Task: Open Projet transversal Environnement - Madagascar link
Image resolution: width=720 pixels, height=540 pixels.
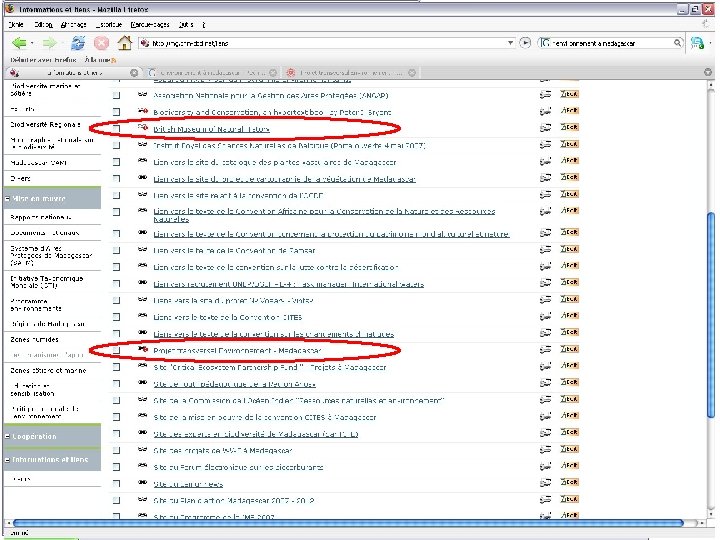Action: coord(237,350)
